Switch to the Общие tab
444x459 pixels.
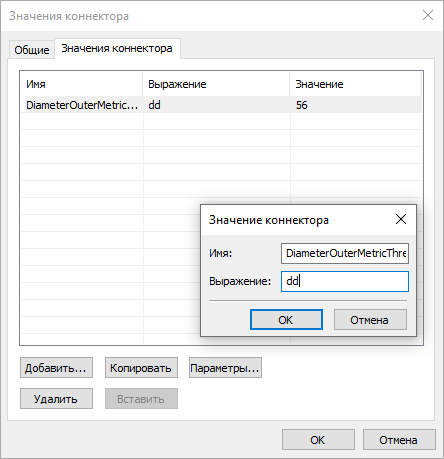(x=32, y=50)
